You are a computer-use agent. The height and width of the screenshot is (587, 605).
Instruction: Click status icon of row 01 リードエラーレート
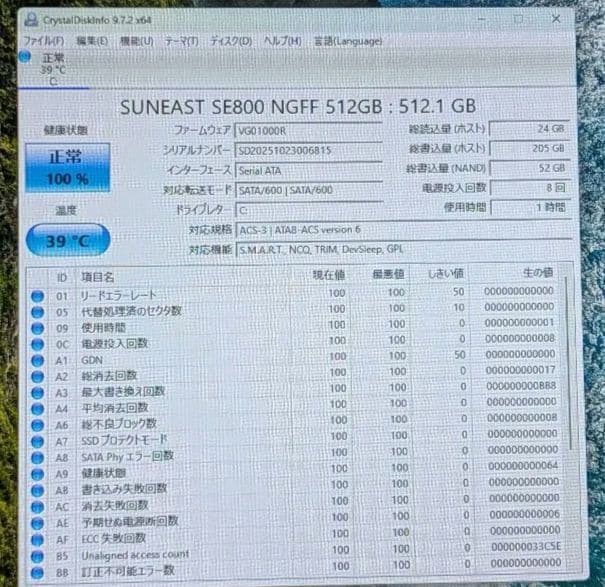pos(37,296)
